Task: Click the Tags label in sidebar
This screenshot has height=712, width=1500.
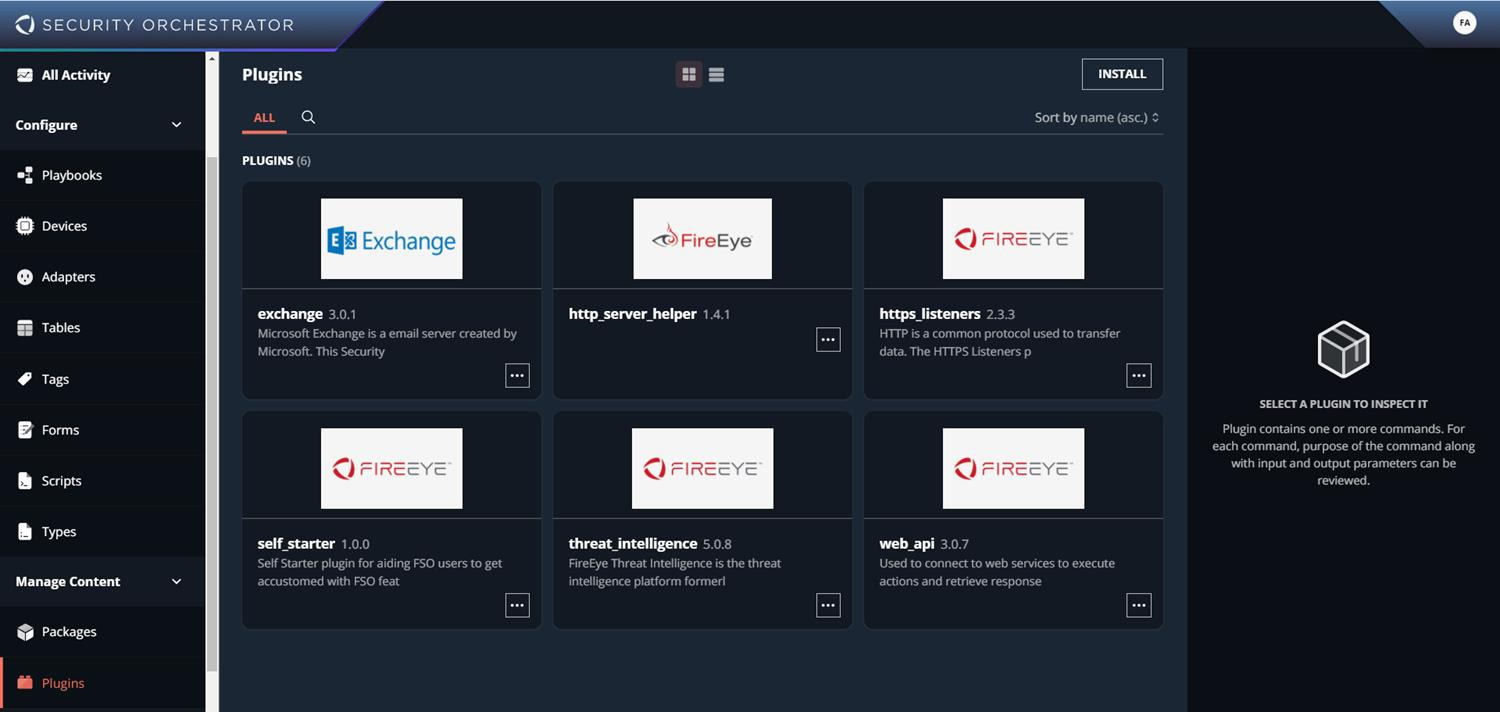Action: pyautogui.click(x=55, y=379)
